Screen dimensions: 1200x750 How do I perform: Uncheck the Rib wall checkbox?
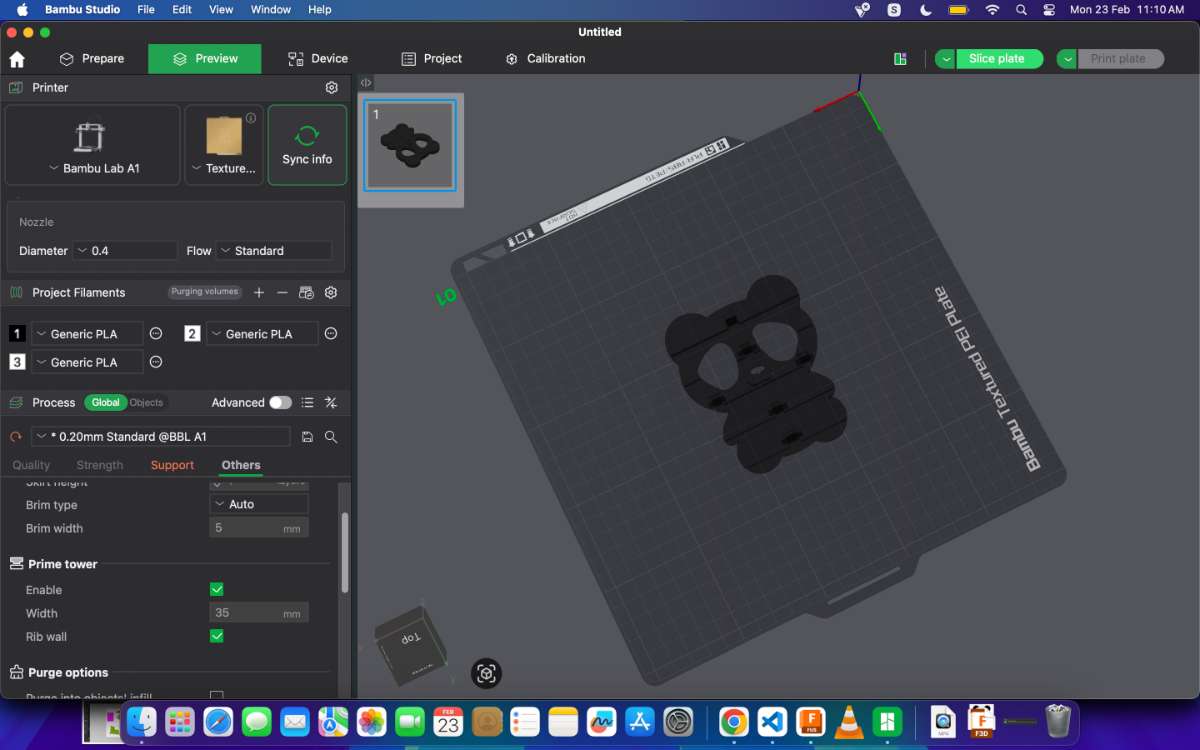217,636
